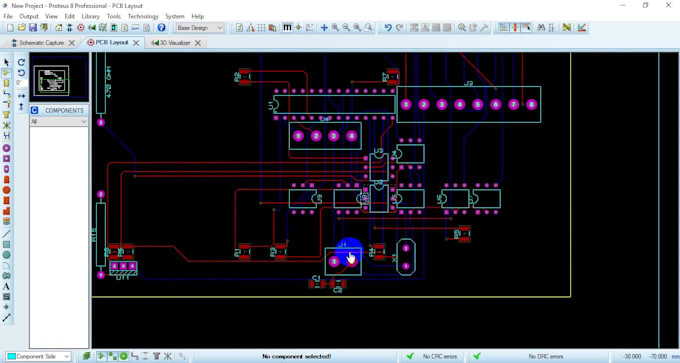Rotate clockwise using the rotation arrow icon
680x363 pixels.
tap(21, 62)
